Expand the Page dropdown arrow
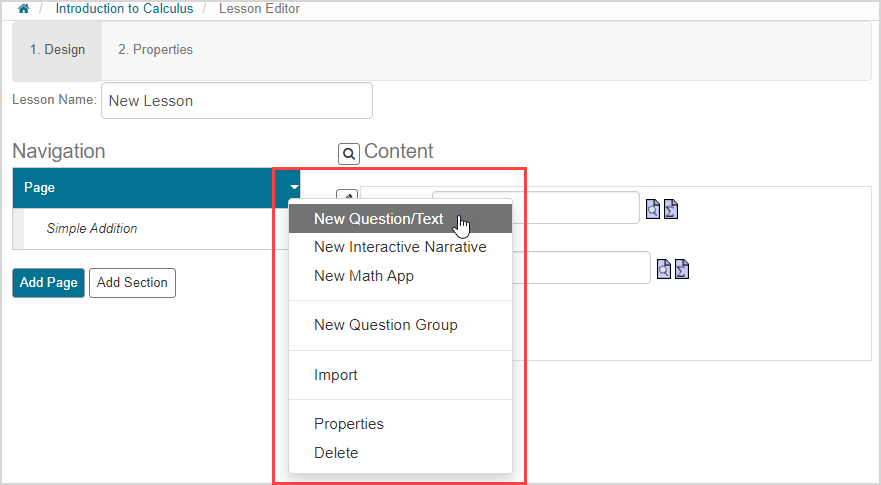This screenshot has width=881, height=485. [294, 187]
